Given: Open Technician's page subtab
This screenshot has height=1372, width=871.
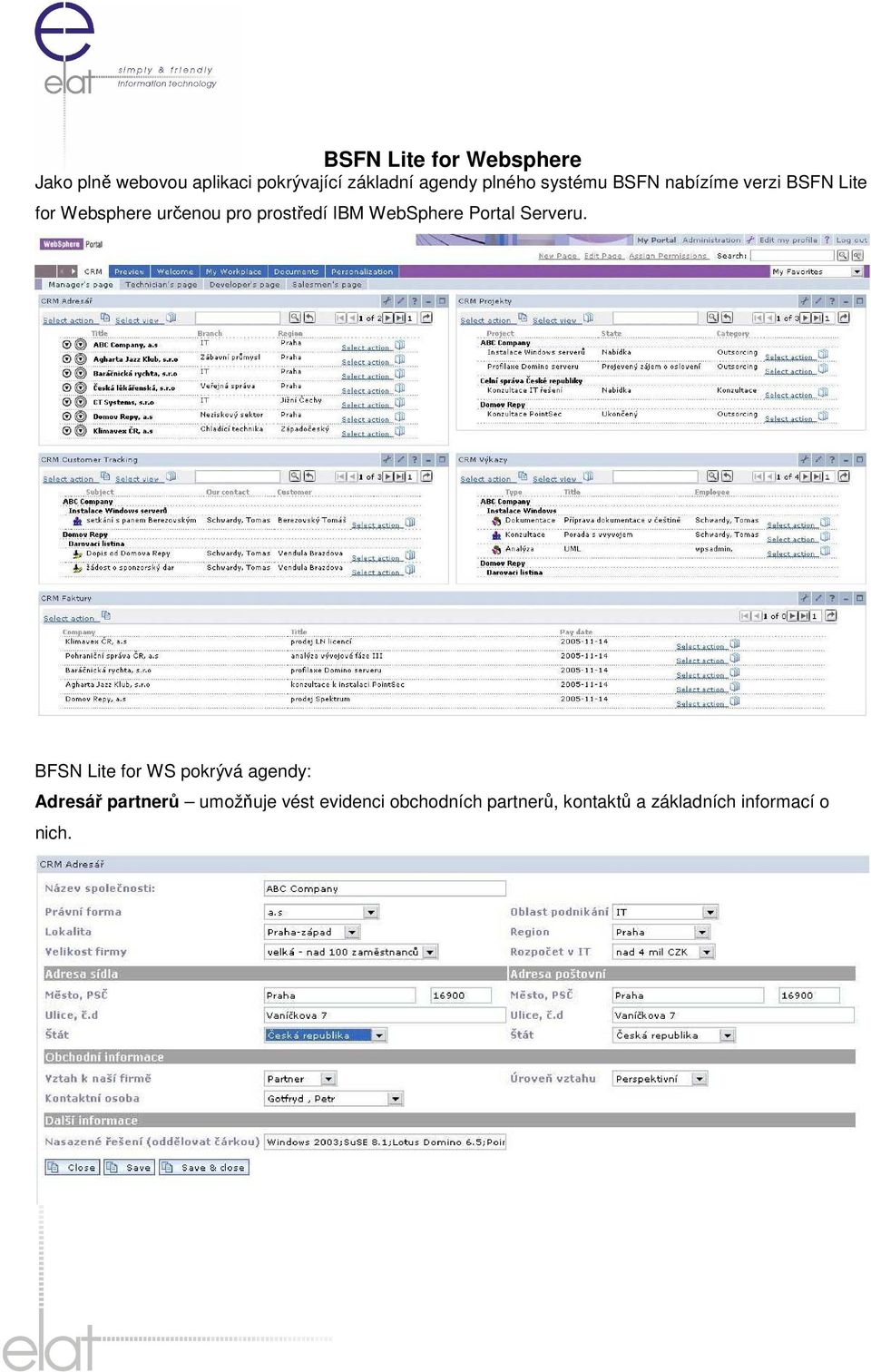Looking at the screenshot, I should tap(161, 284).
